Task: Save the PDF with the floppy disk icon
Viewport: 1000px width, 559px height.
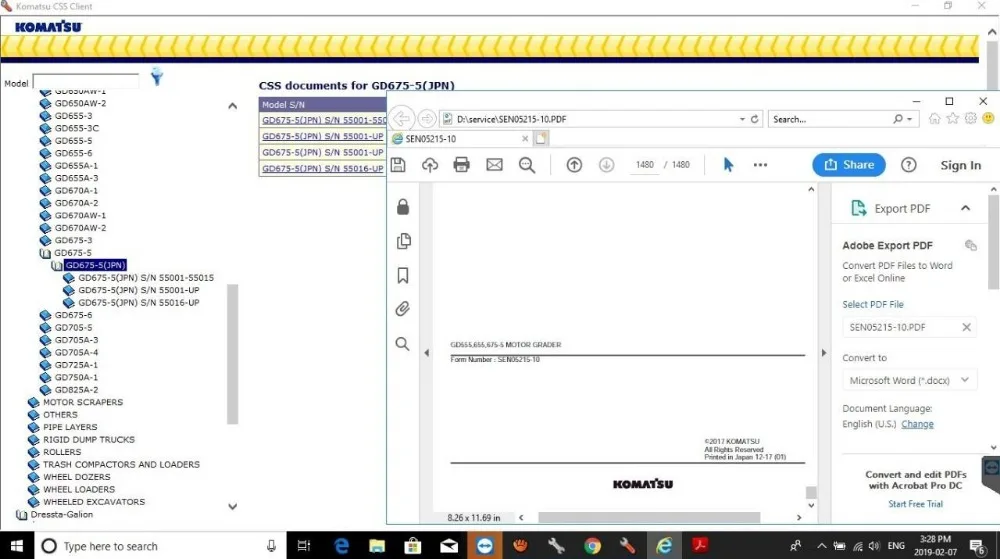Action: pos(398,165)
